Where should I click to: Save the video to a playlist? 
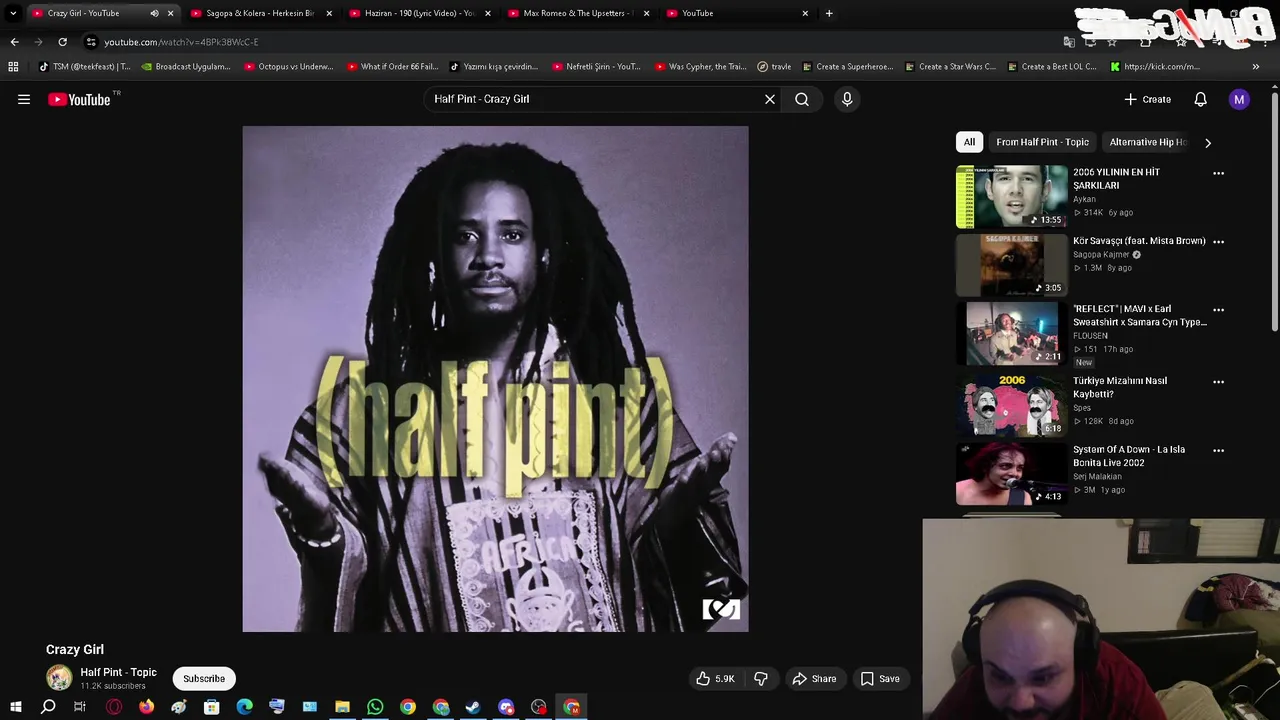[880, 678]
